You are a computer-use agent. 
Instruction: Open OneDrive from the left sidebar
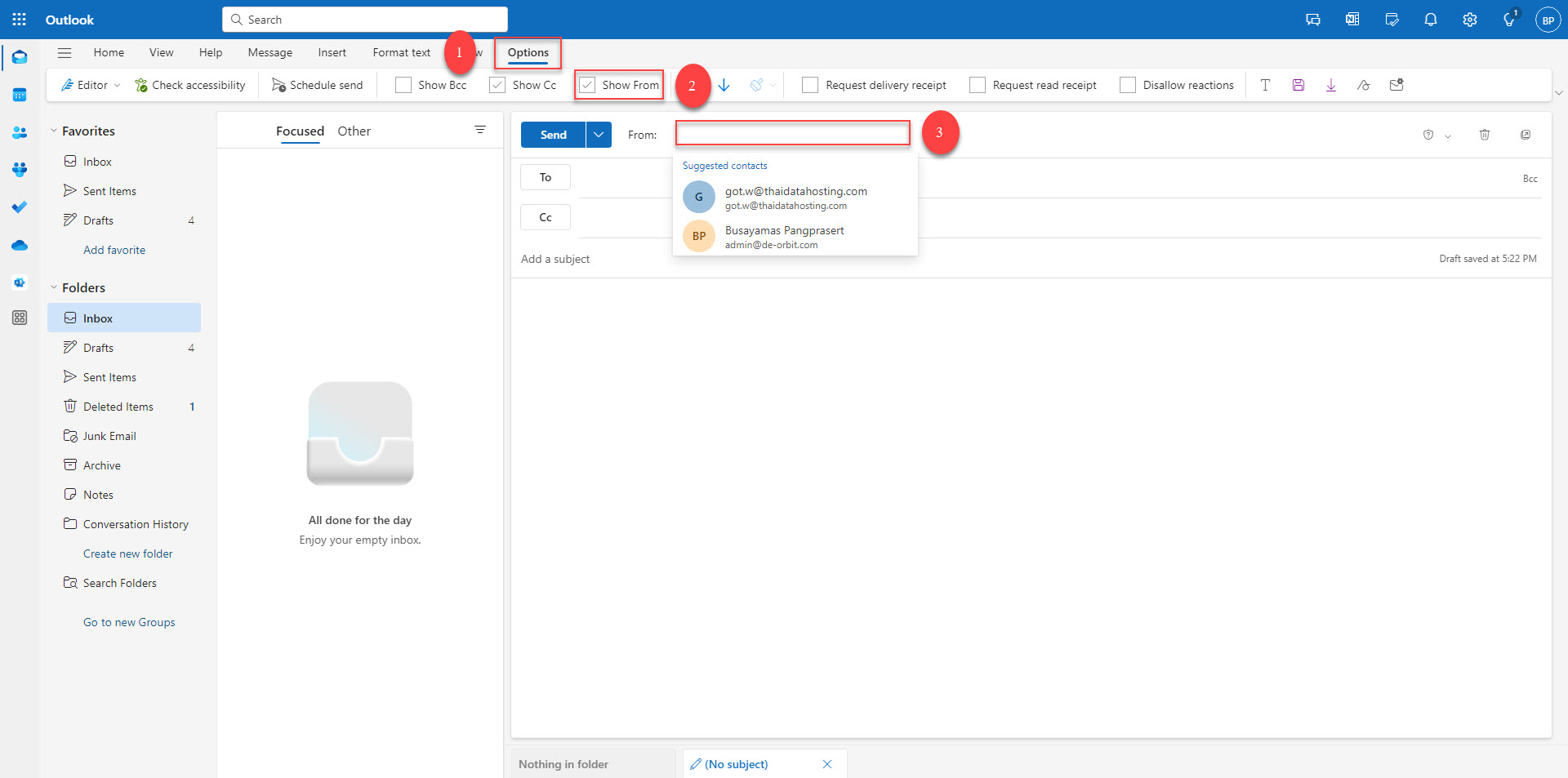pyautogui.click(x=19, y=245)
